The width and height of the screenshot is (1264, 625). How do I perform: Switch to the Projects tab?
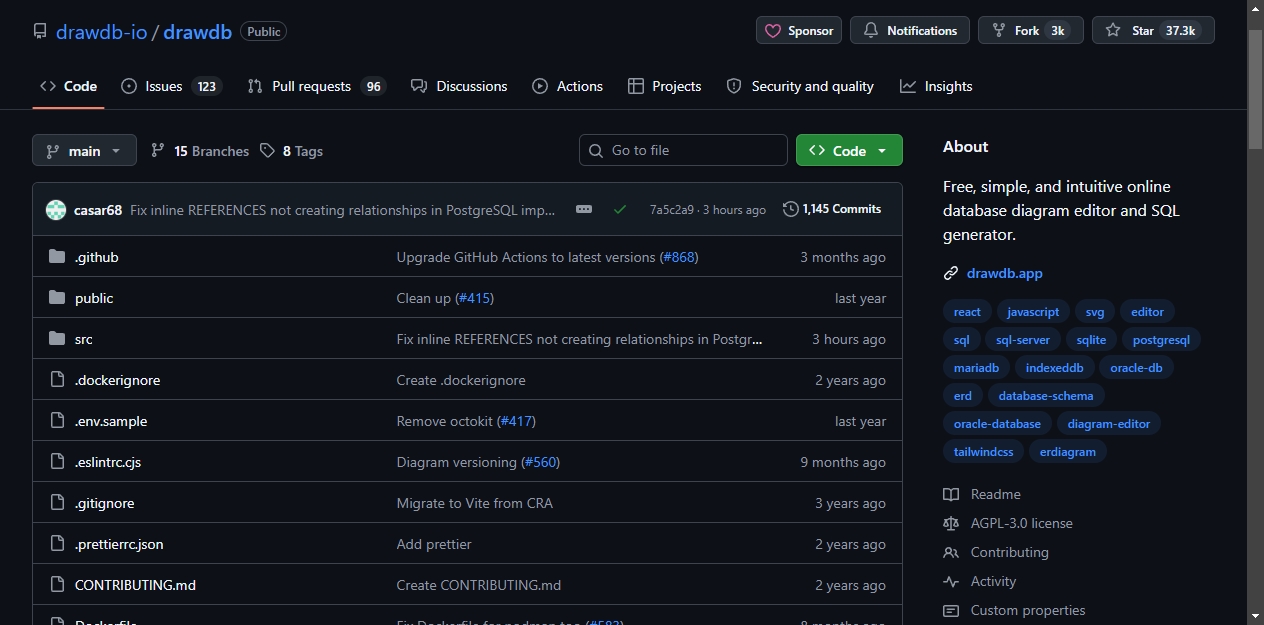[665, 86]
